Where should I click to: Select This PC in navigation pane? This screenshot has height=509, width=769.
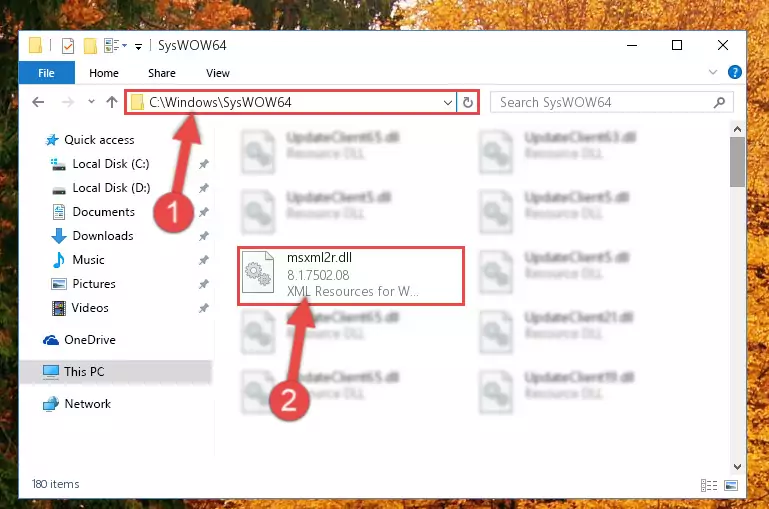115,372
